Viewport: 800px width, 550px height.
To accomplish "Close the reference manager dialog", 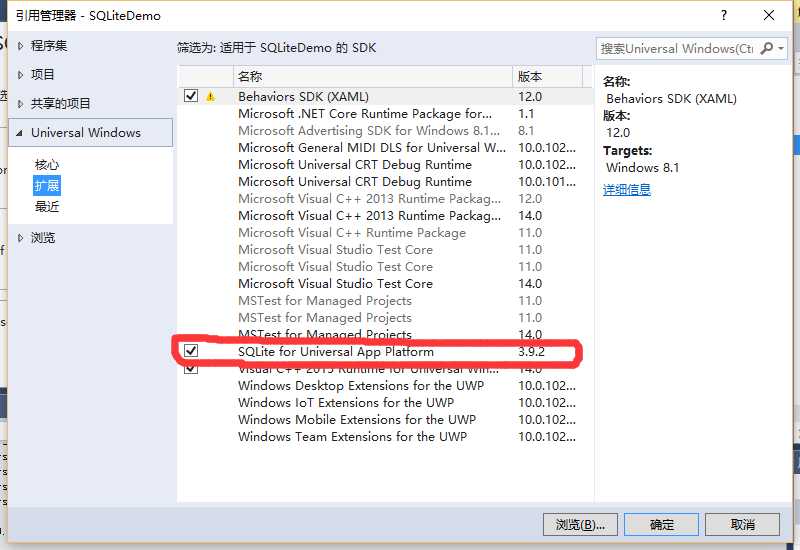I will (769, 15).
